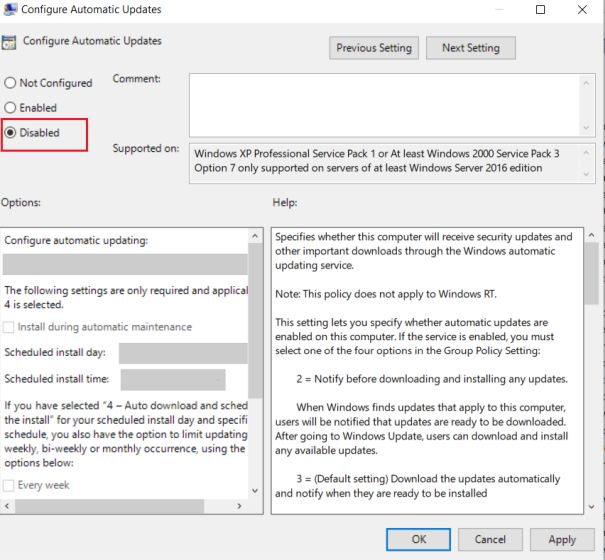Screen dimensions: 605x560
Task: Click inside the Comment text box
Action: click(x=384, y=105)
